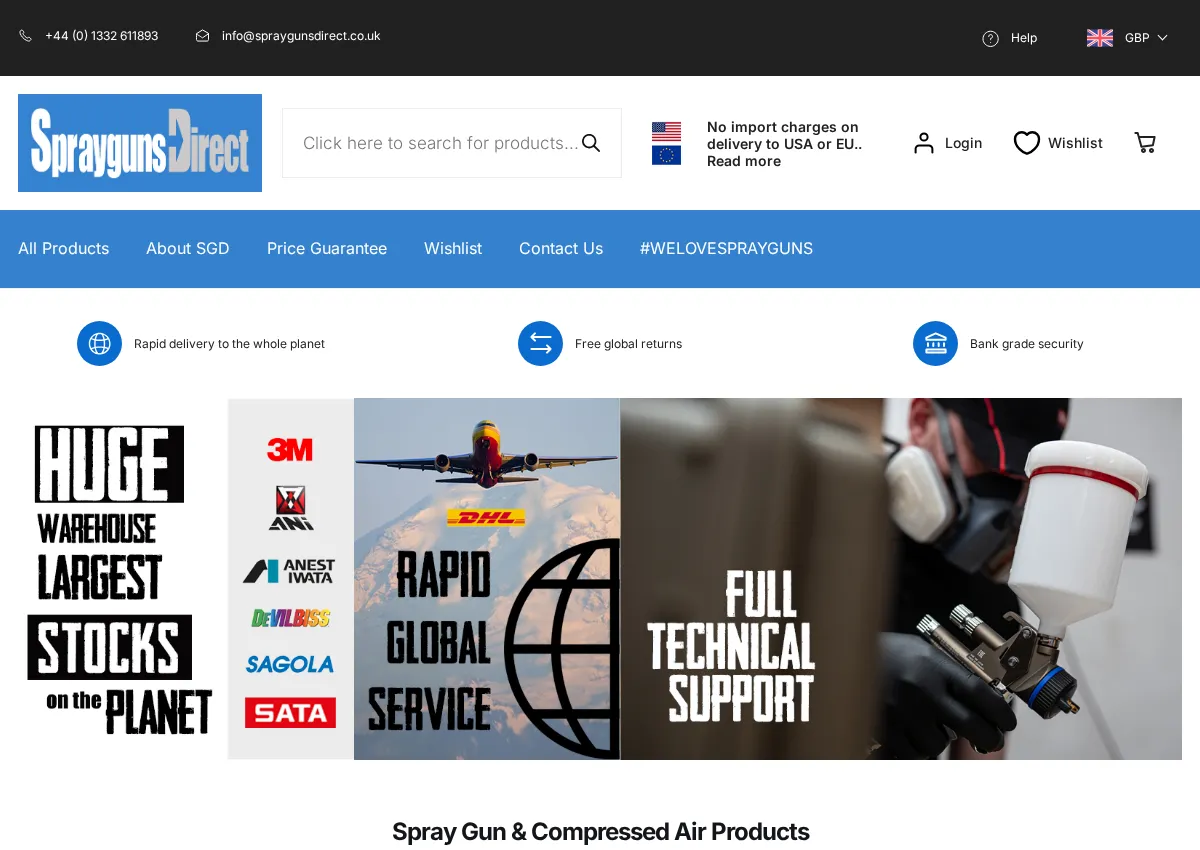The height and width of the screenshot is (850, 1200).
Task: Select Wishlist in the blue nav bar
Action: point(453,248)
